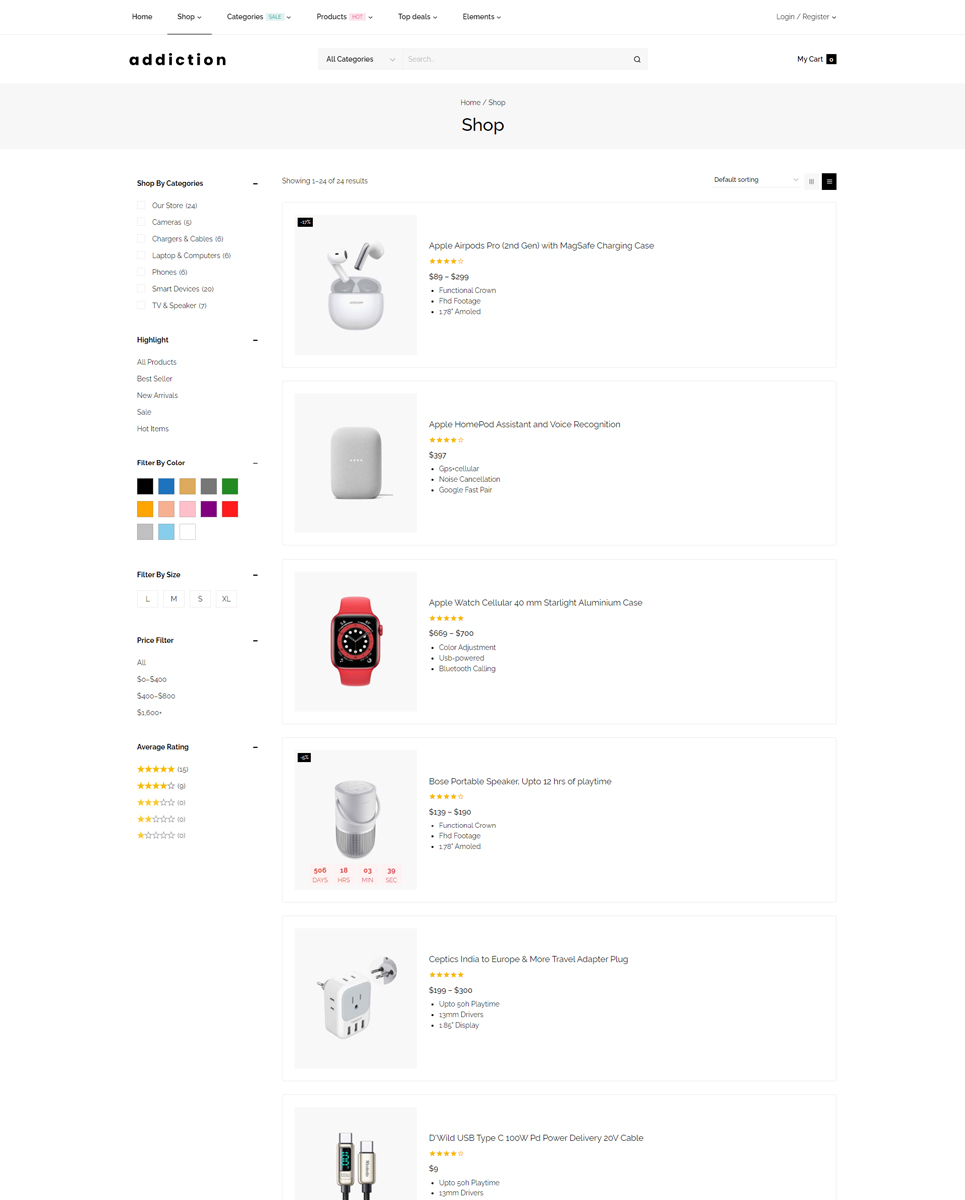
Task: Click the addiction site logo
Action: pos(178,60)
